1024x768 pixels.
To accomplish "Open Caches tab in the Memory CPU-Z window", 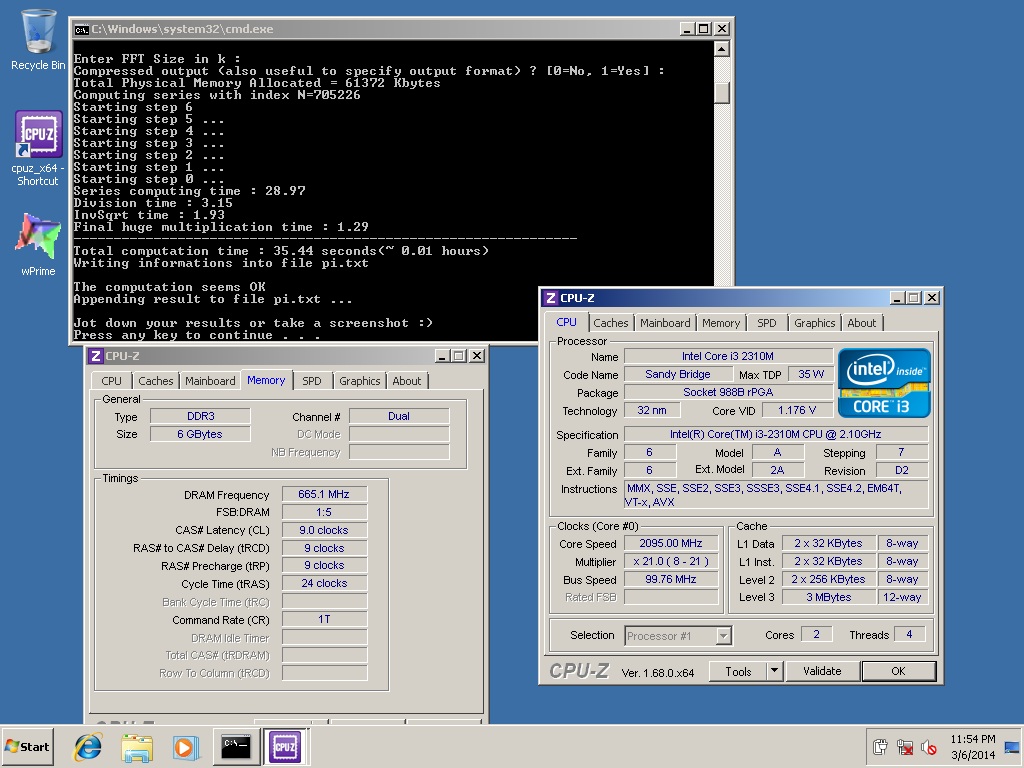I will point(155,381).
